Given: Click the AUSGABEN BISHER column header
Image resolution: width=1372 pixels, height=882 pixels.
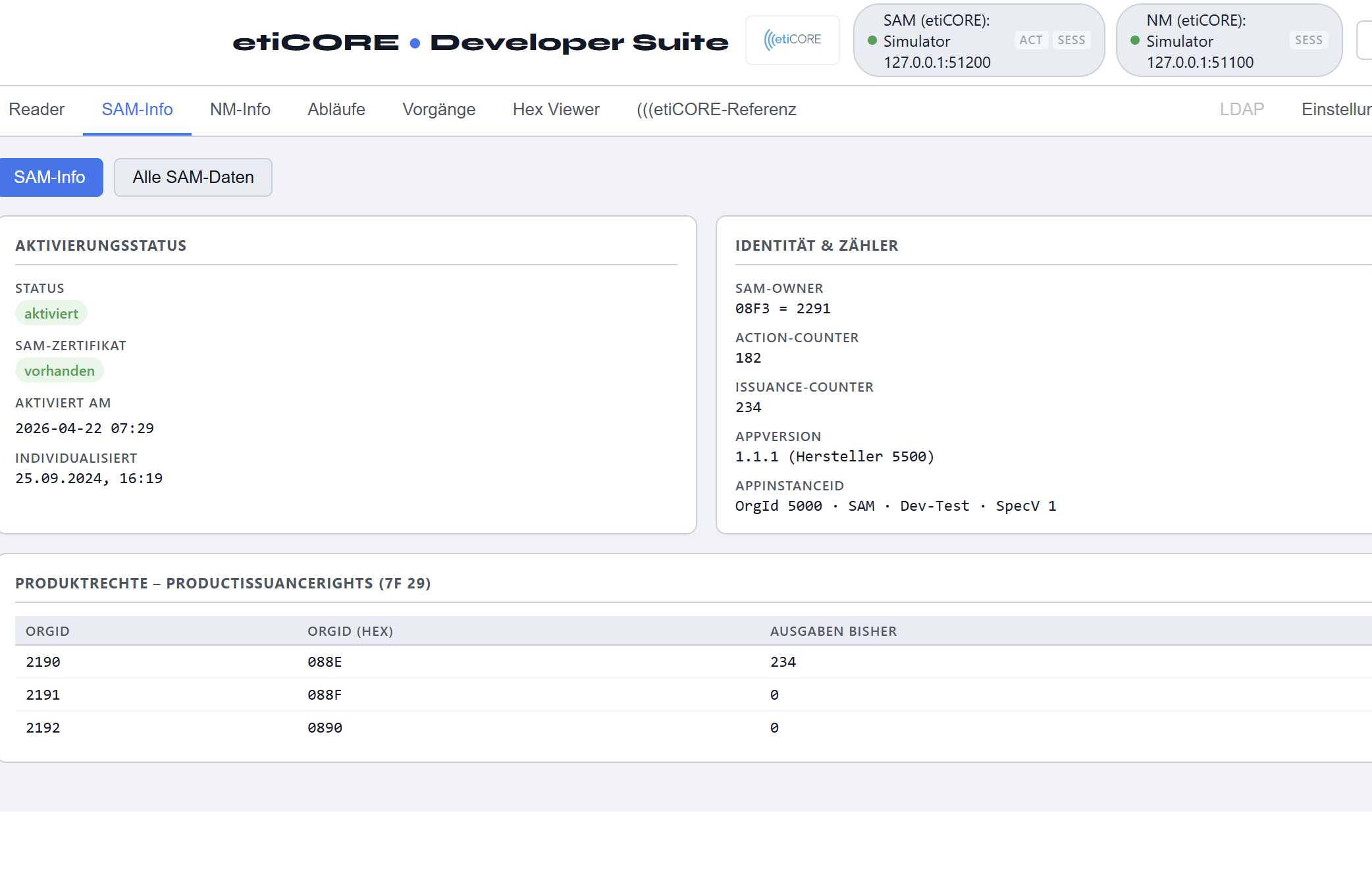Looking at the screenshot, I should (833, 631).
